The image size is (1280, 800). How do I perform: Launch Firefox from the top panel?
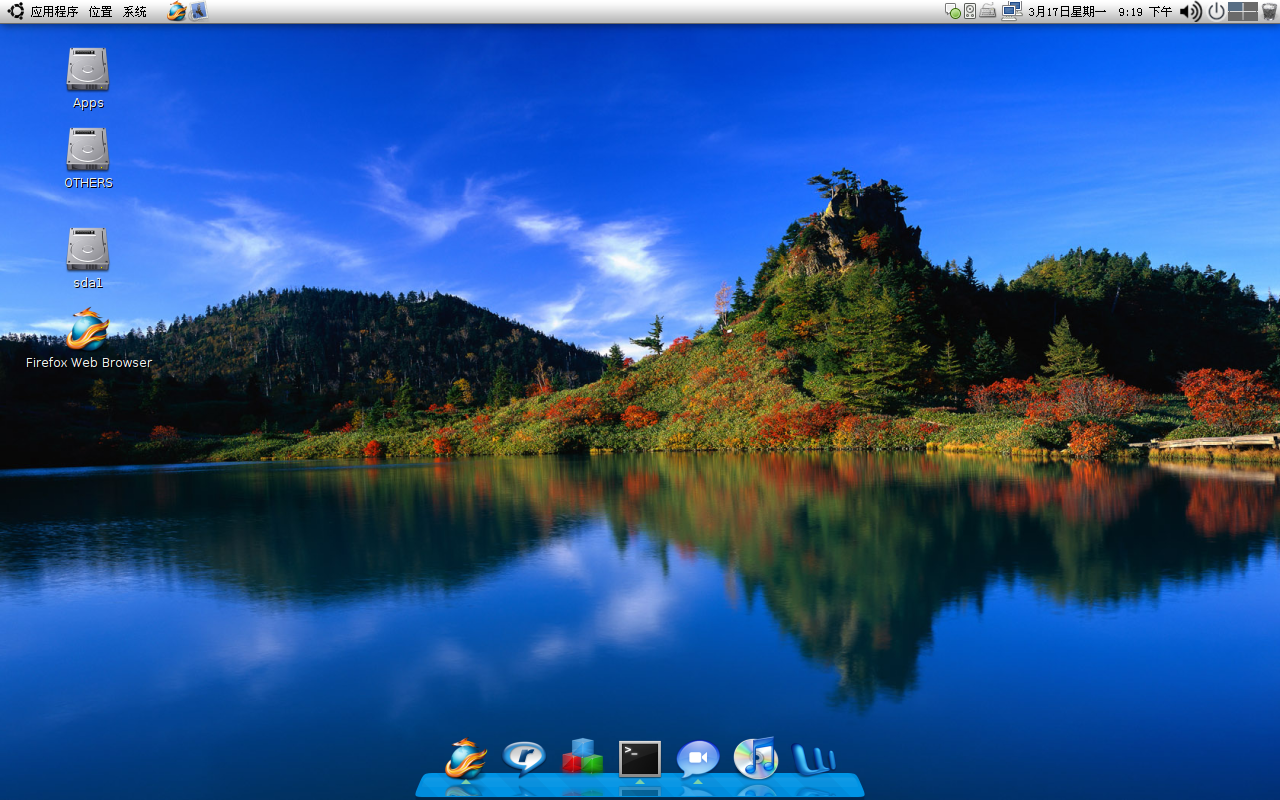177,12
